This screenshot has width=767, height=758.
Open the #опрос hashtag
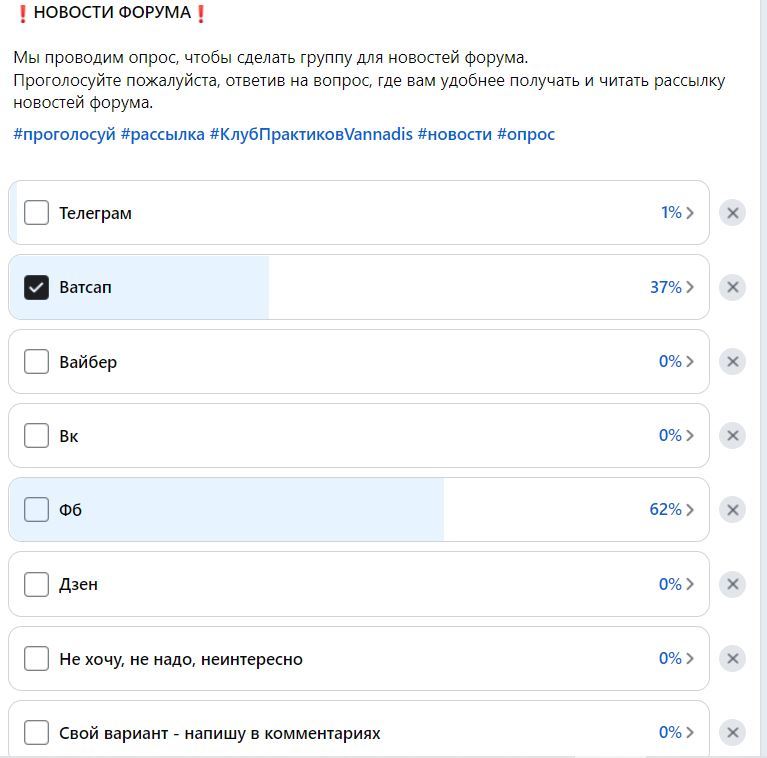pos(526,134)
